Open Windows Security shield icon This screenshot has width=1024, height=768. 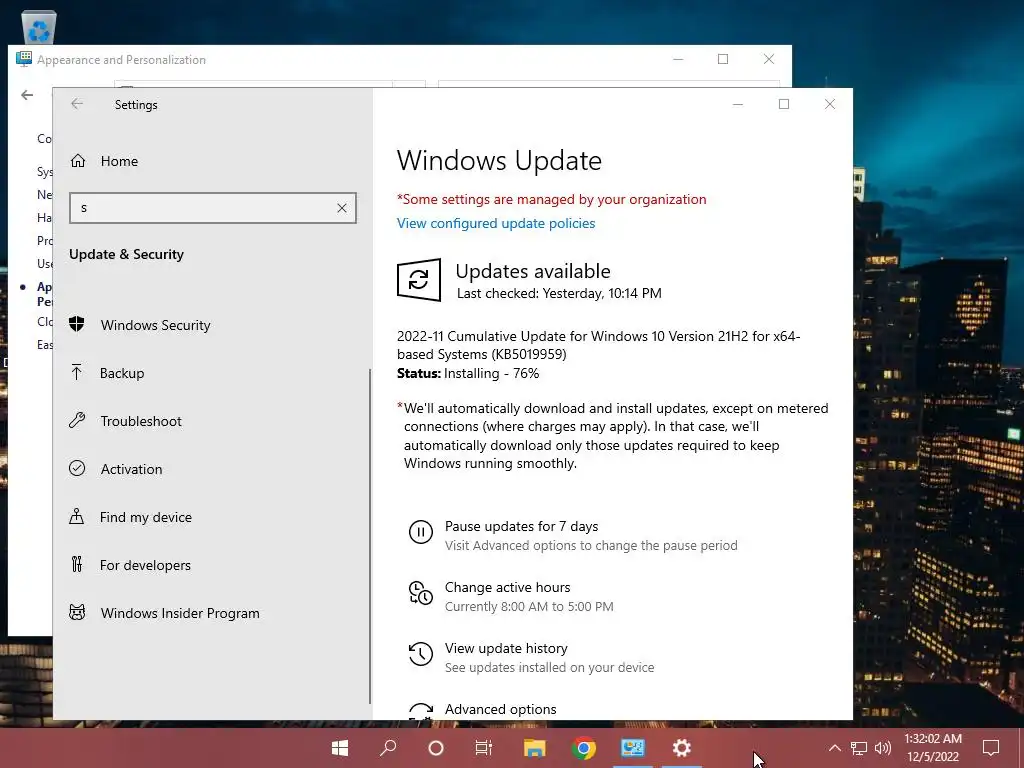77,324
